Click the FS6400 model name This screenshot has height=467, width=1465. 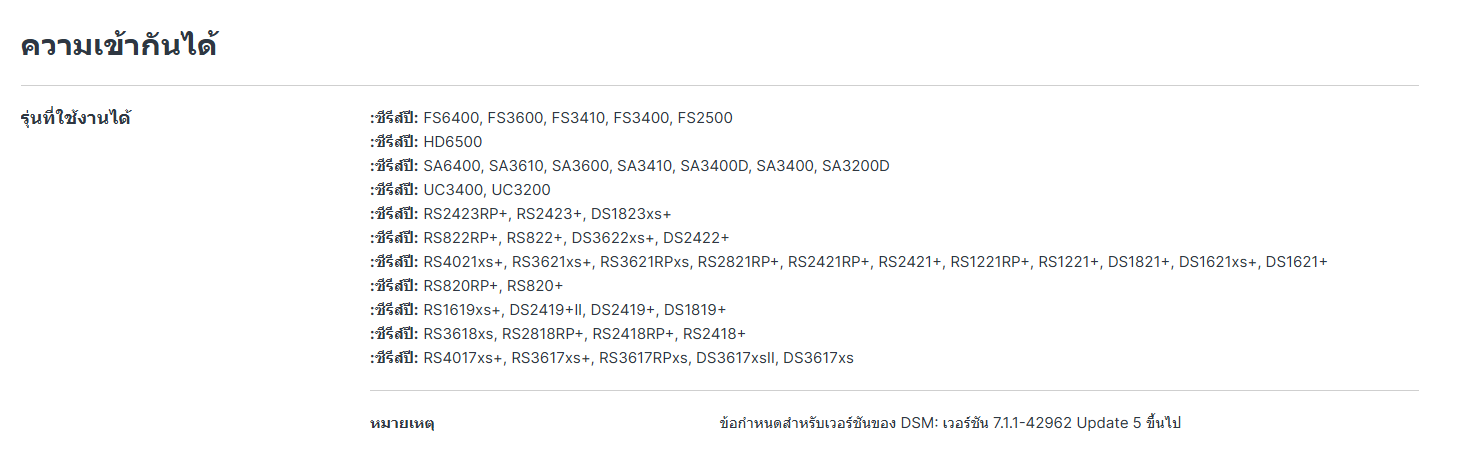451,118
